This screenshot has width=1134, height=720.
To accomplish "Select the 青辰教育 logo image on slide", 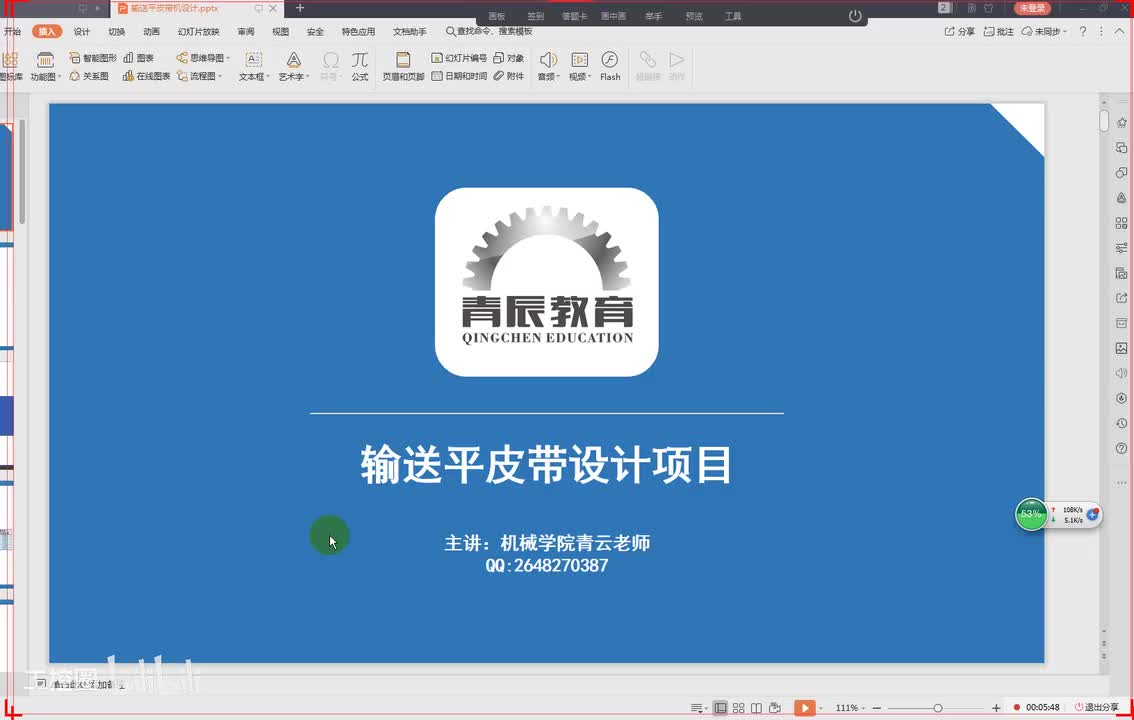I will click(547, 282).
